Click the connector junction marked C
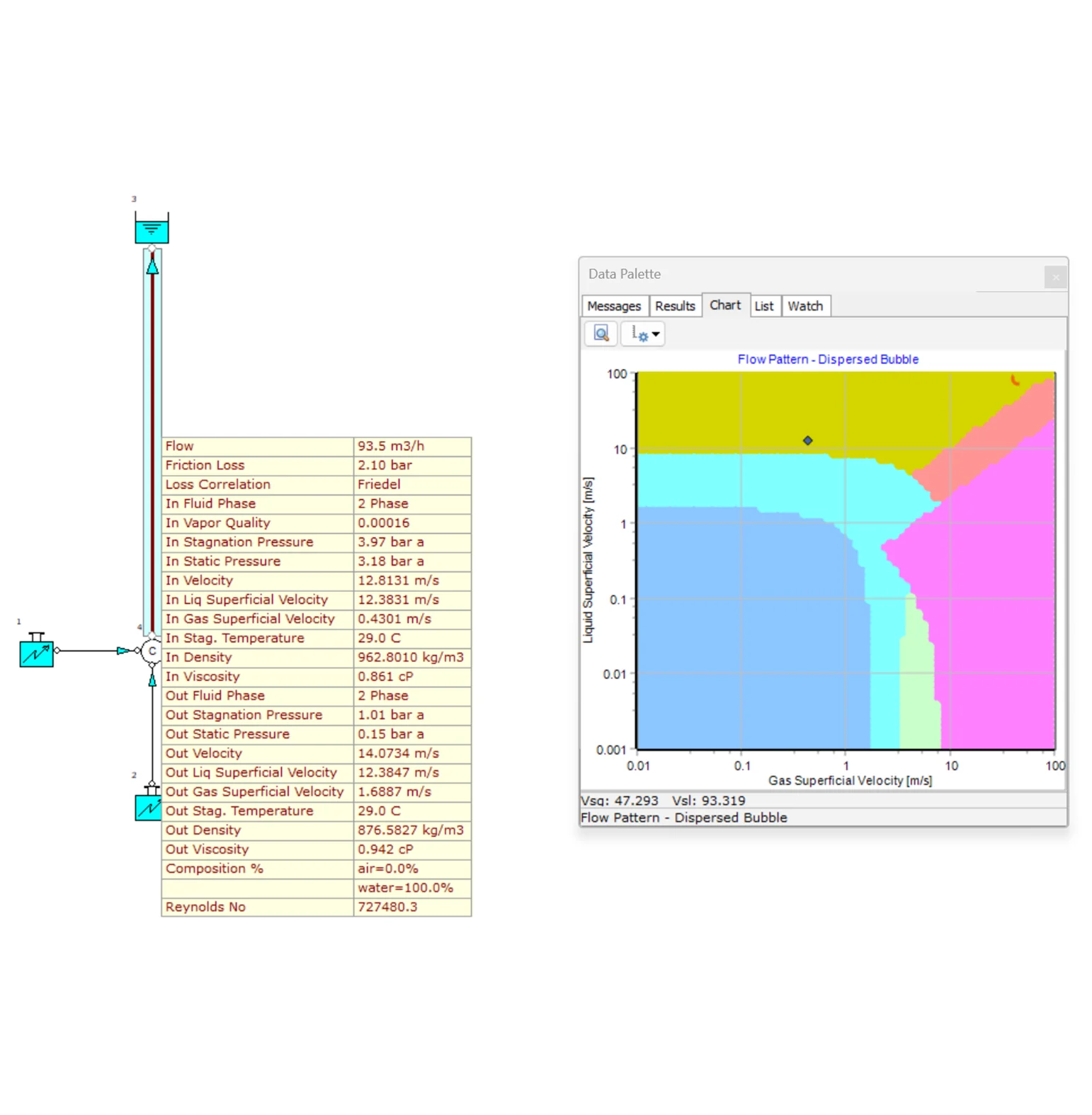Viewport: 1092px width, 1115px height. click(151, 651)
